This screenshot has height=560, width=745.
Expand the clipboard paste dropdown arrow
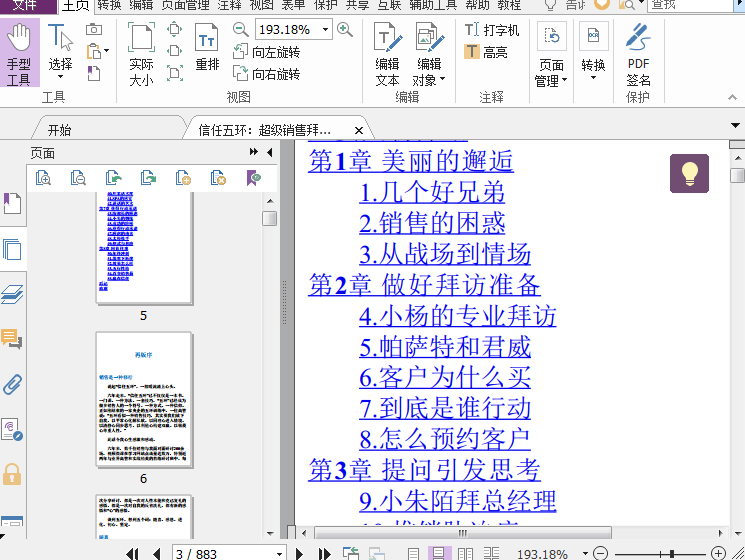point(106,50)
